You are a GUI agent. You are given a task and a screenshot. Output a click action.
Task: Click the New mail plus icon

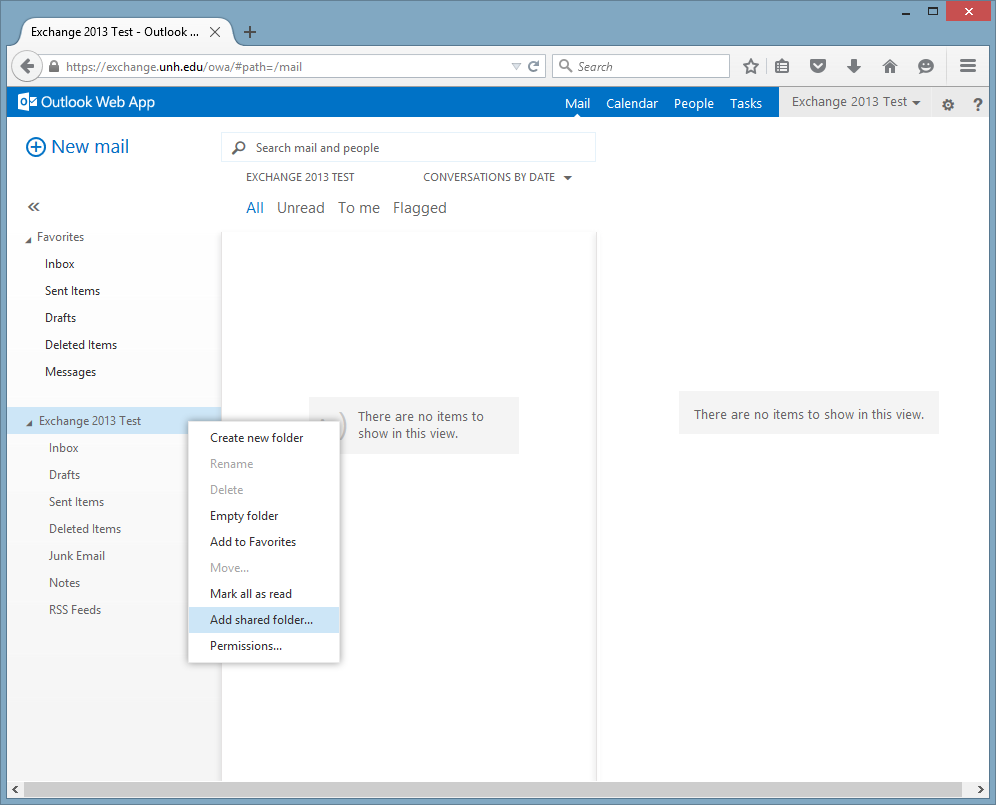pyautogui.click(x=35, y=146)
